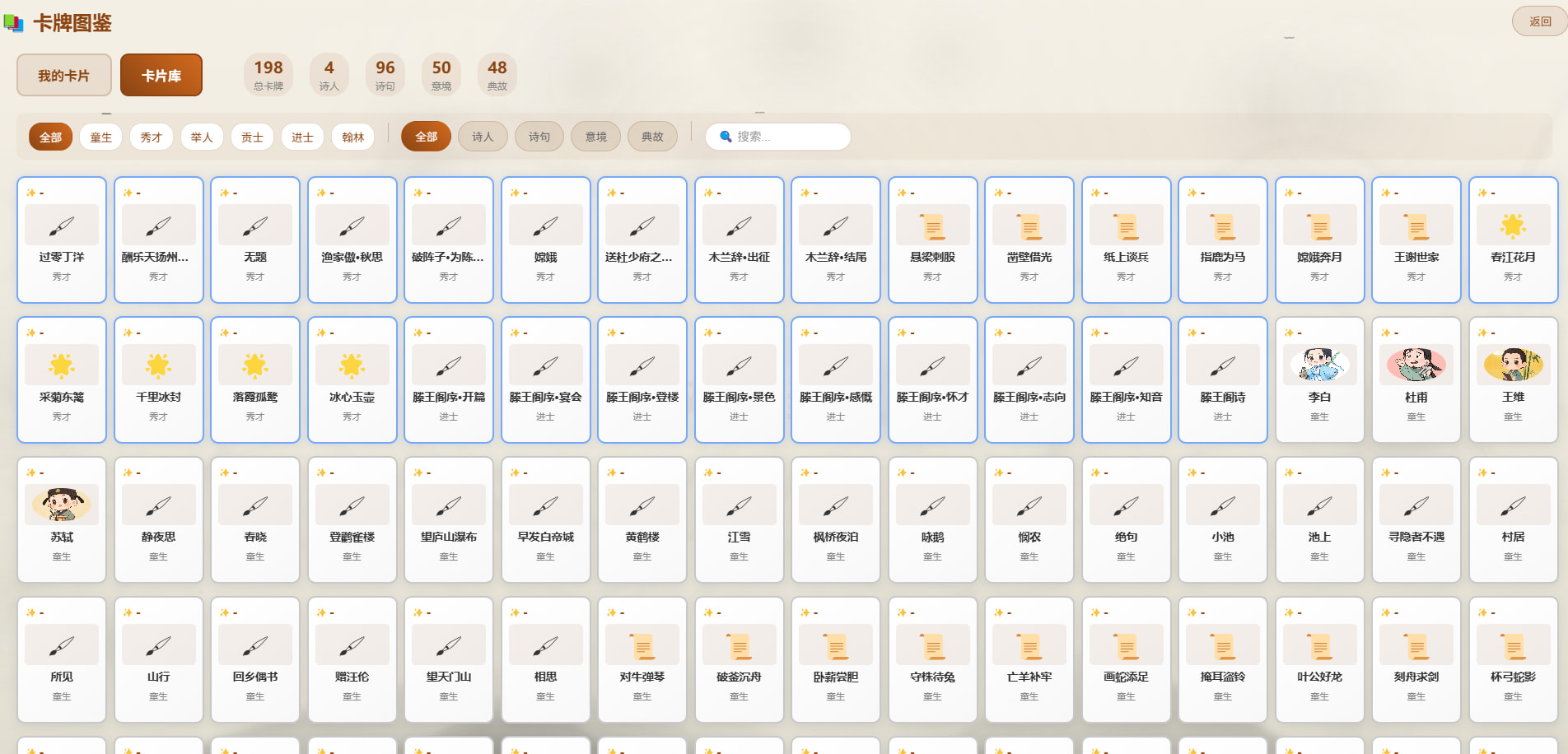Select the 卡片库 tab

point(161,76)
